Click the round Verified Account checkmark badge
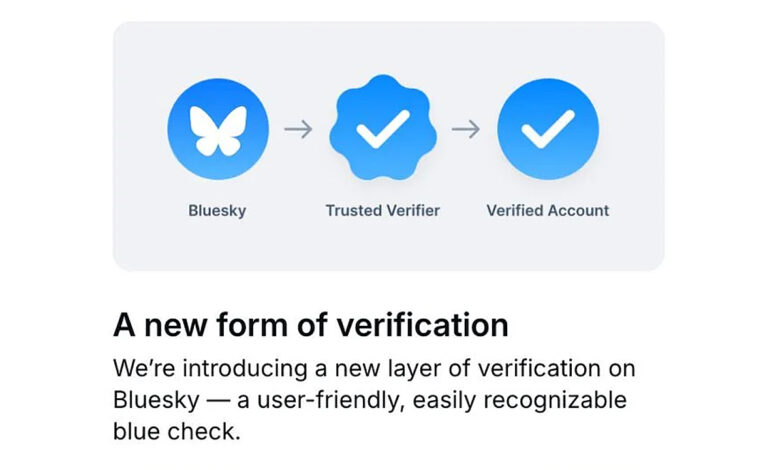Screen dimensions: 780x470 (548, 129)
